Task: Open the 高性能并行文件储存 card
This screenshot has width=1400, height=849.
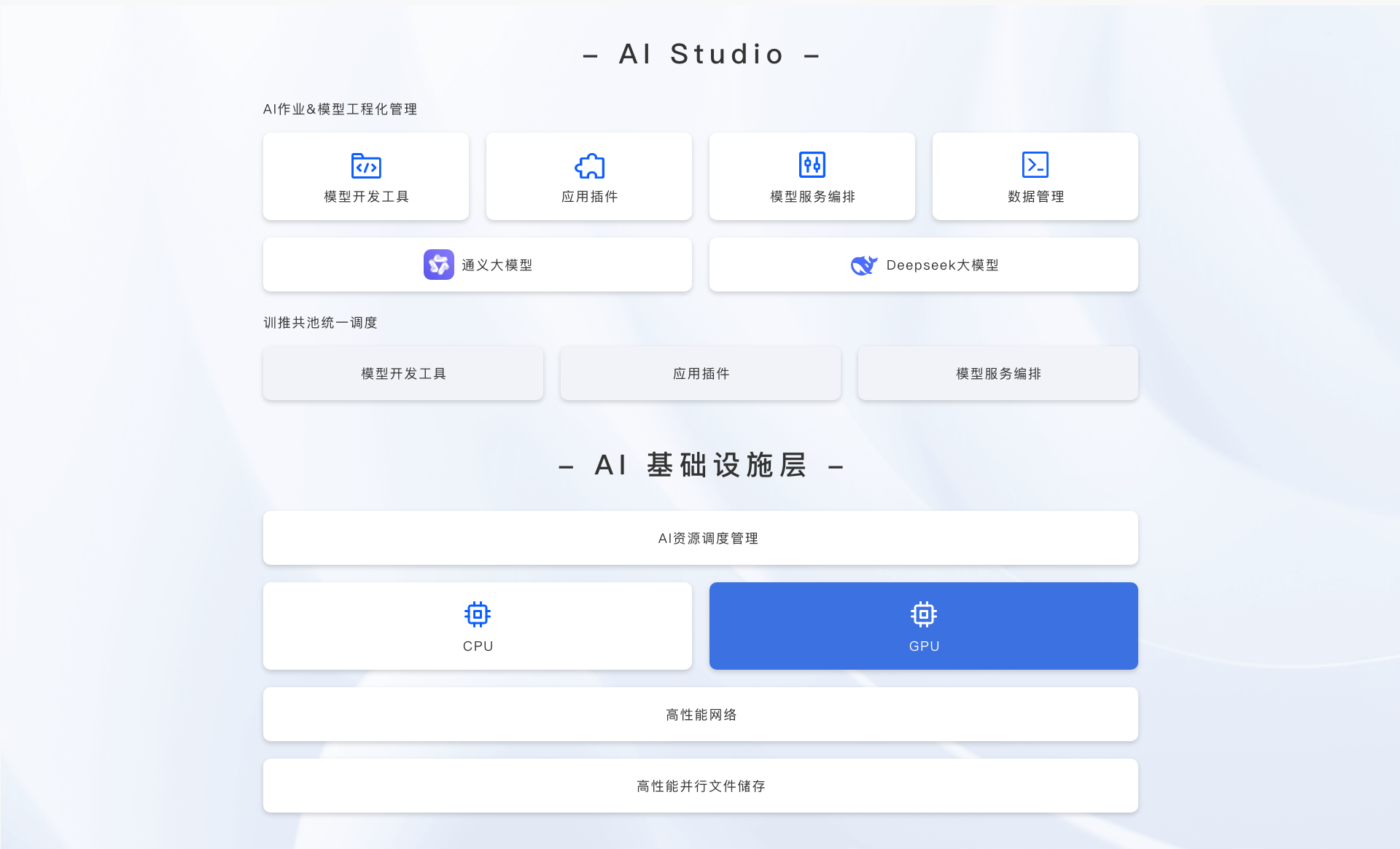Action: pos(700,786)
